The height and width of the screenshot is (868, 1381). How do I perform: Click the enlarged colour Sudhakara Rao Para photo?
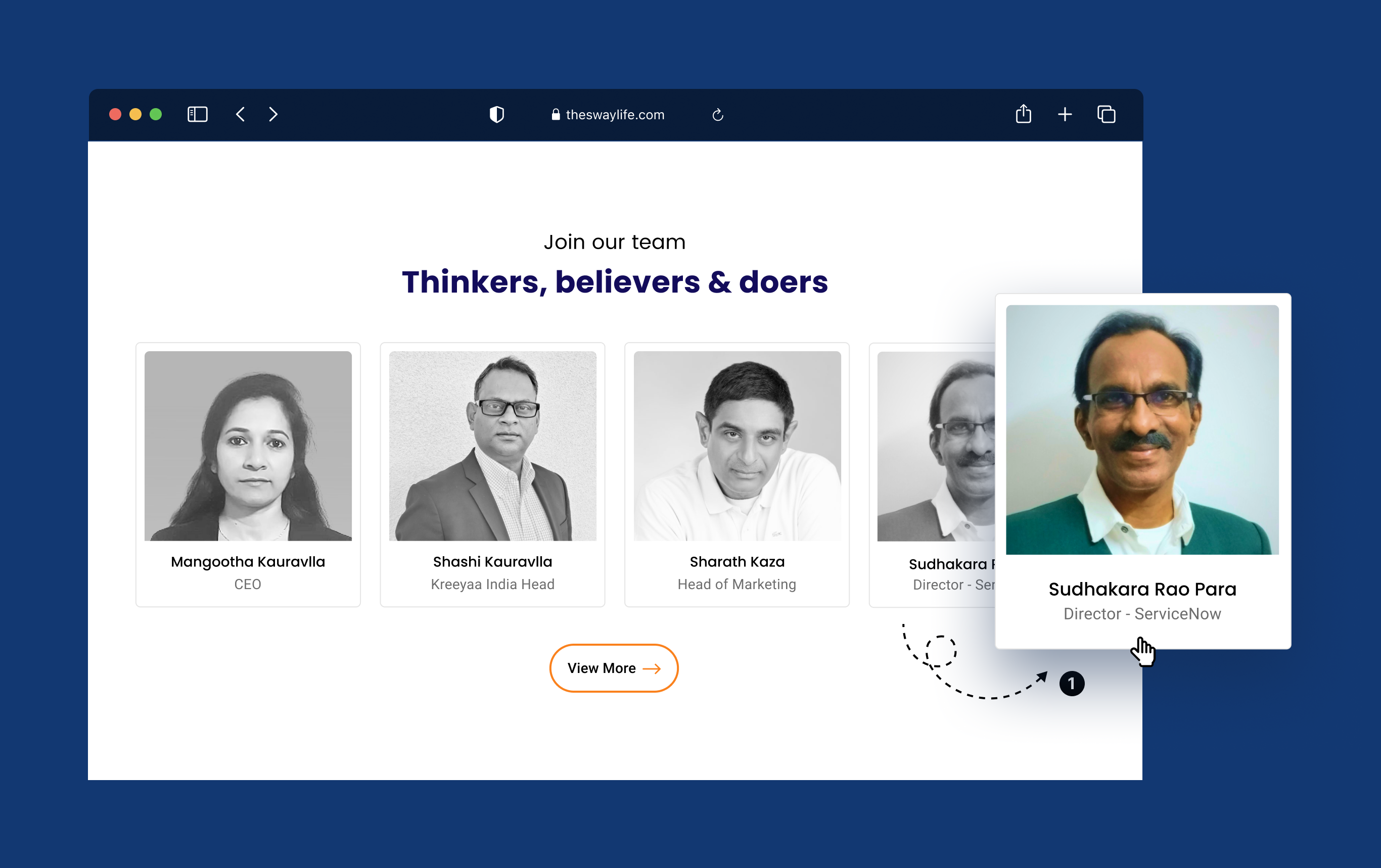[x=1142, y=429]
